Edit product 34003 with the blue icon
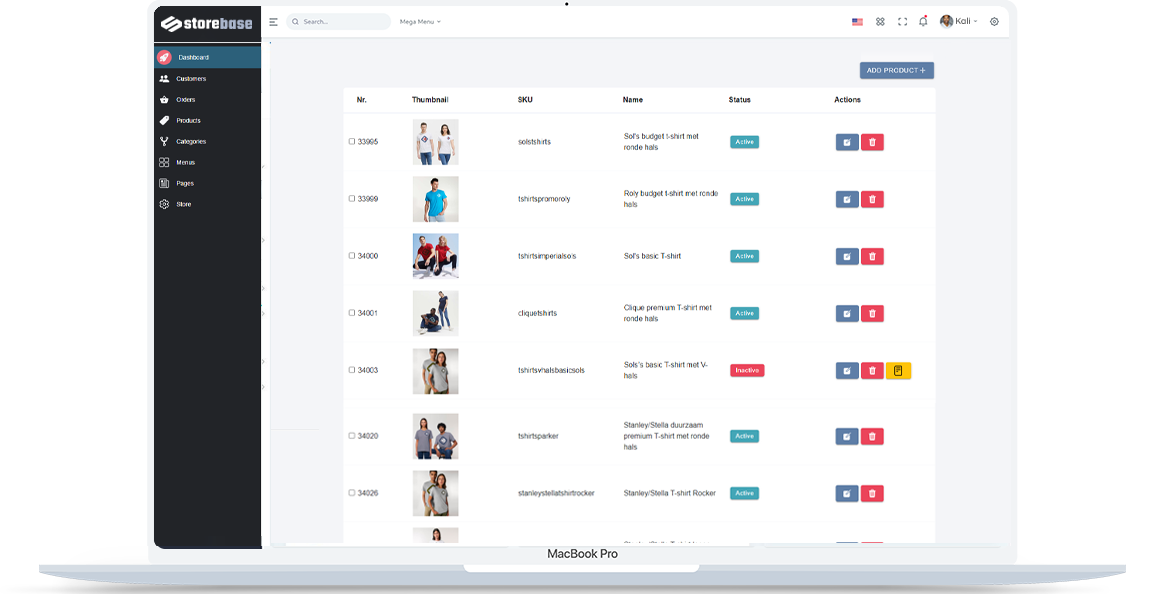This screenshot has height=594, width=1175. coord(847,370)
